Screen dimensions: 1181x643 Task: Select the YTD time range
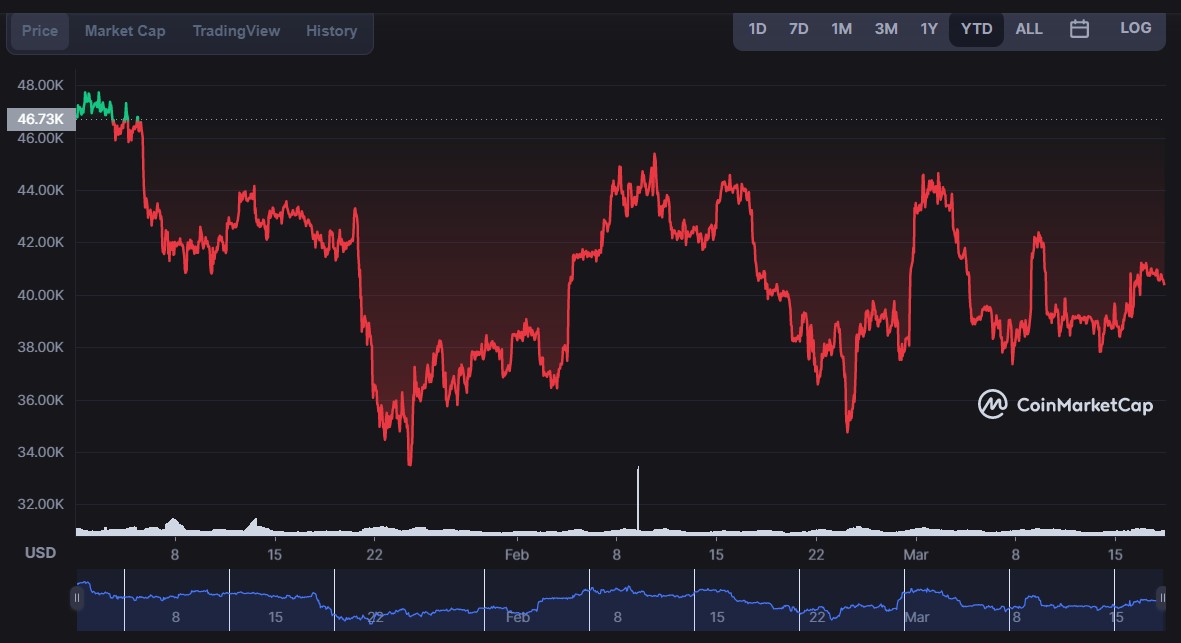point(976,29)
